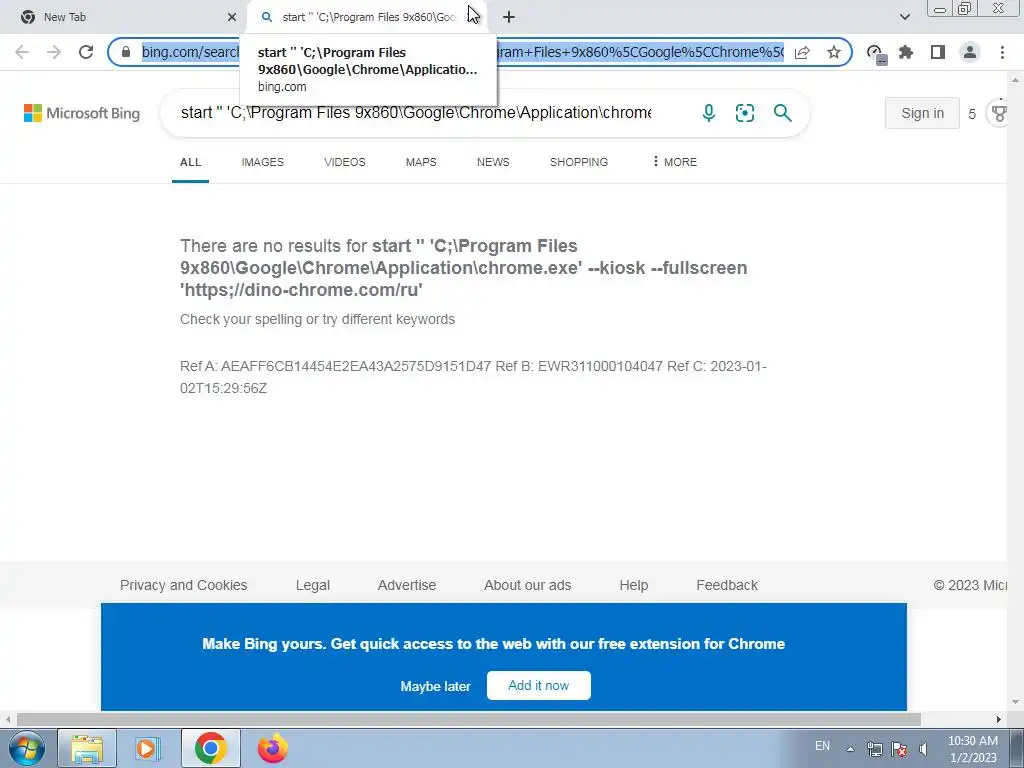Show hidden system tray icons
This screenshot has height=768, width=1024.
pyautogui.click(x=850, y=749)
